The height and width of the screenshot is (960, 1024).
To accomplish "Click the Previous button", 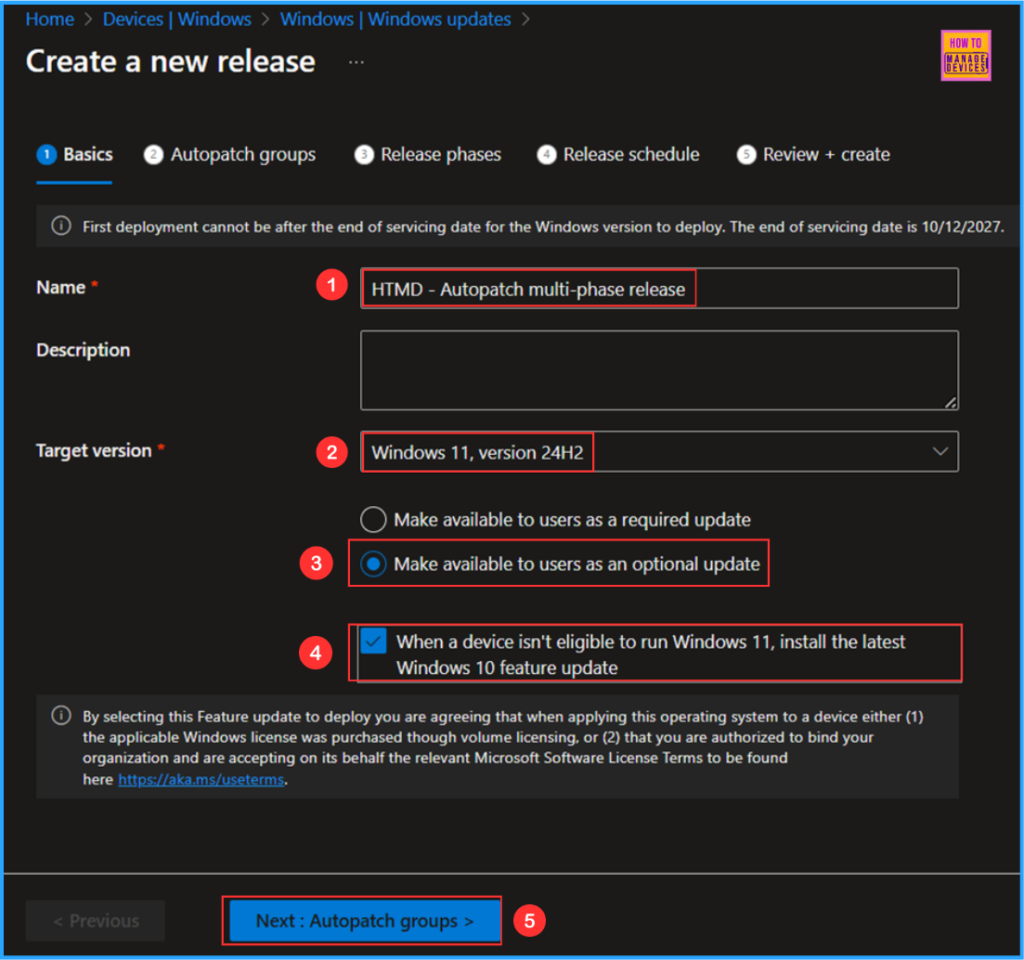I will point(95,921).
